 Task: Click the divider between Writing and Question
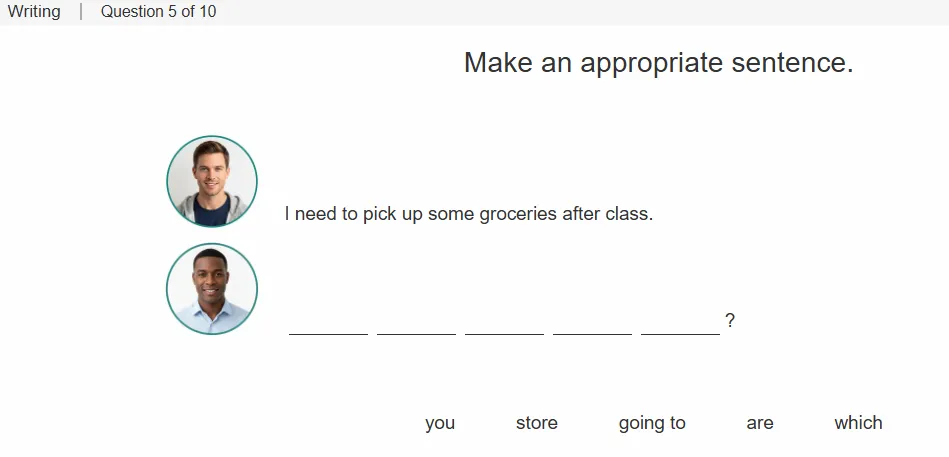(x=80, y=12)
